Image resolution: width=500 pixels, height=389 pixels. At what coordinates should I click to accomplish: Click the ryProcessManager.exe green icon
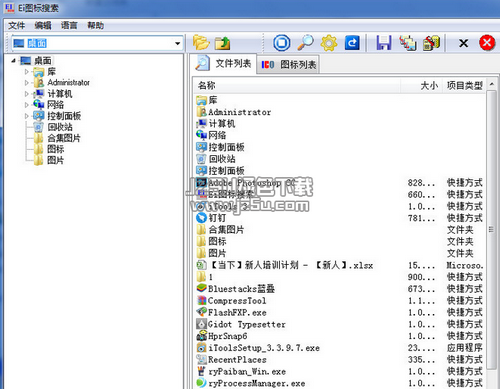click(x=201, y=383)
